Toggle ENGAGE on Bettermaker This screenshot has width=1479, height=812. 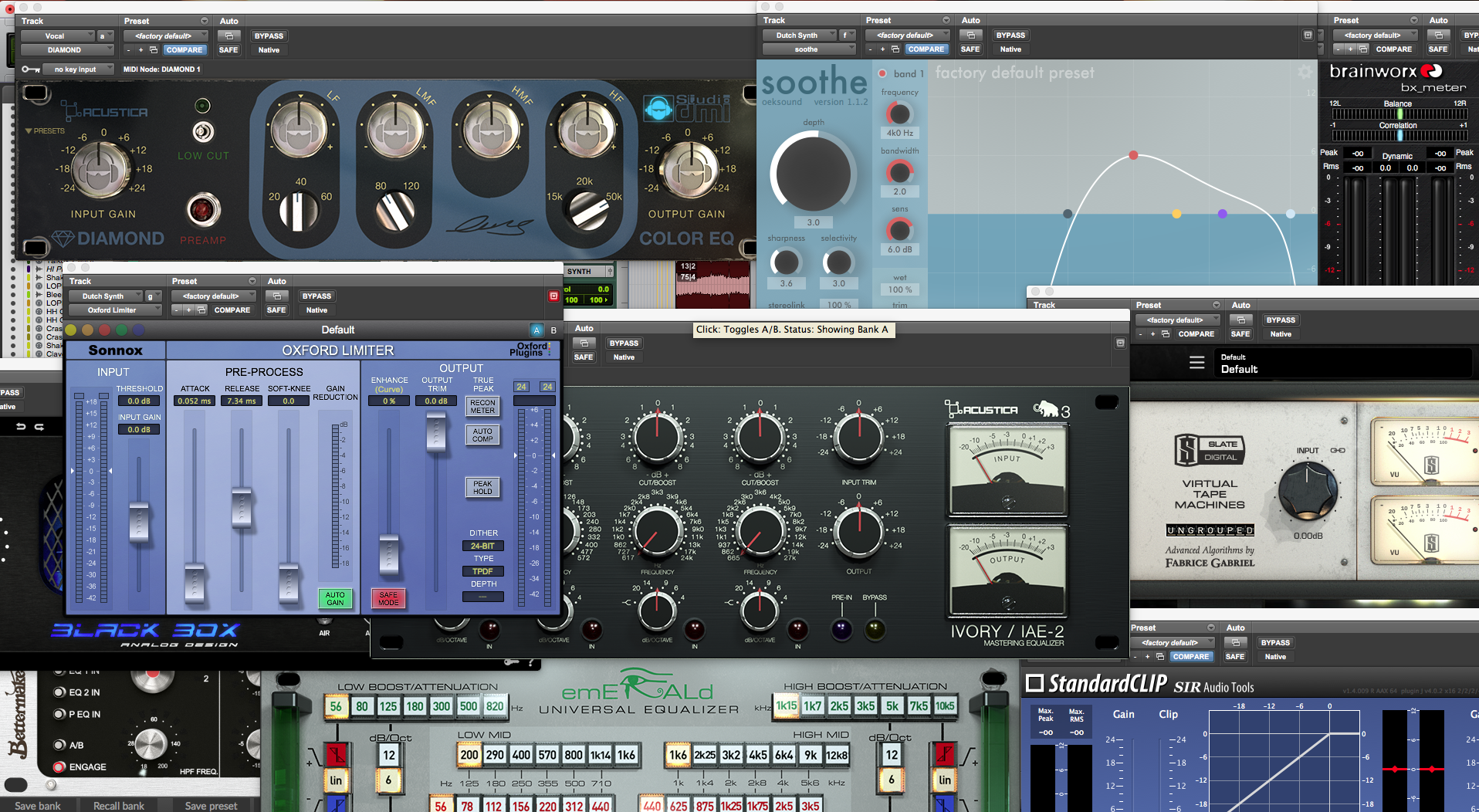coord(59,767)
